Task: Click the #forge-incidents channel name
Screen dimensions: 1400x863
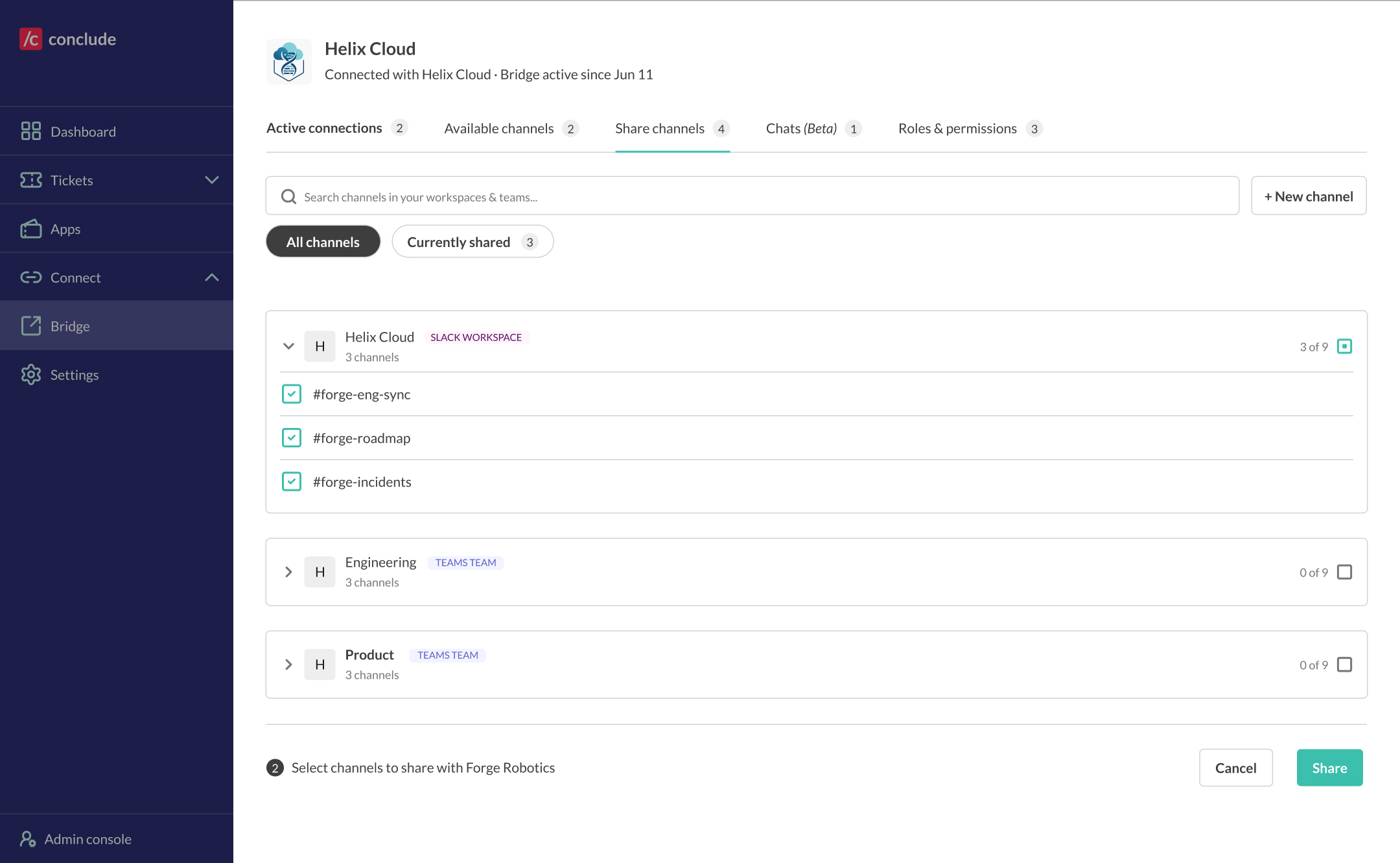Action: pos(362,482)
